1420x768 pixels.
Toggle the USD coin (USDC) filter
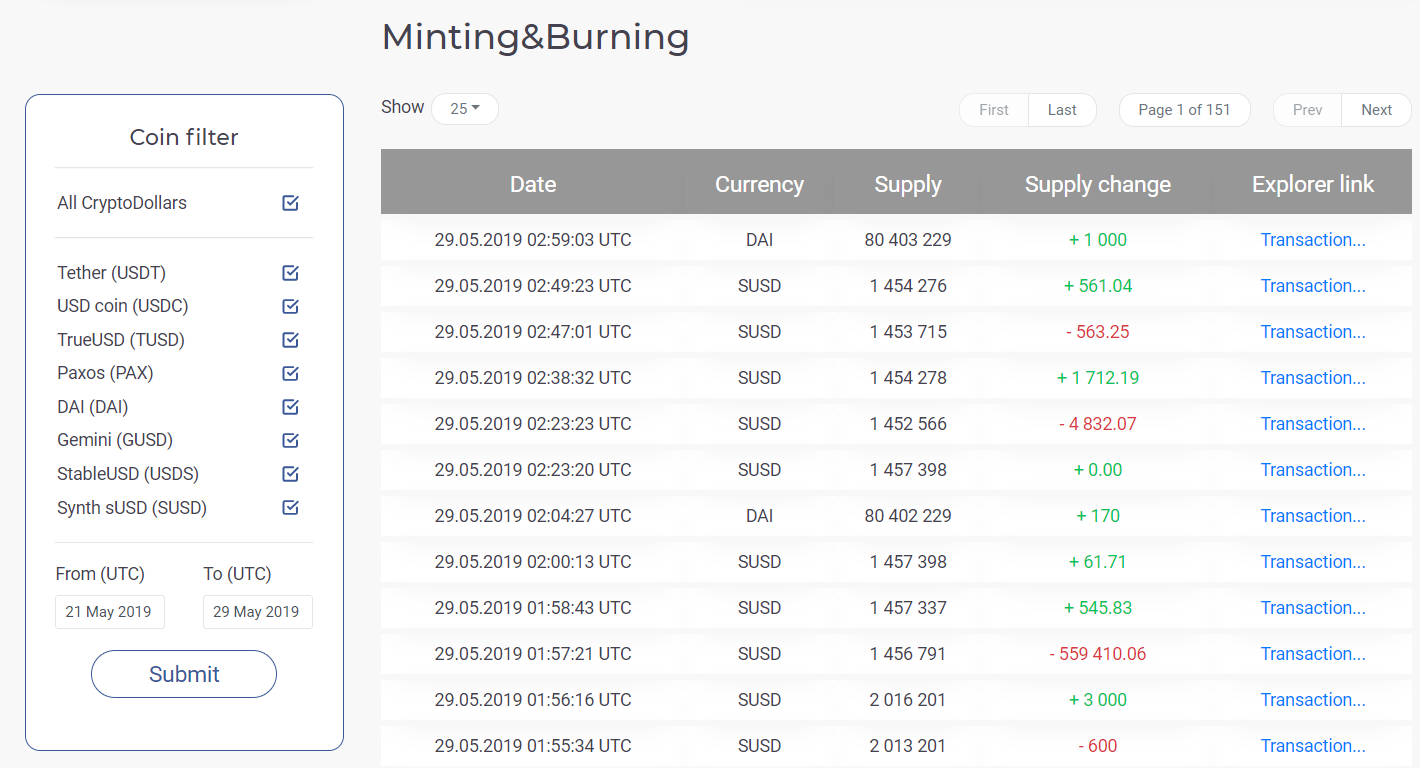290,306
